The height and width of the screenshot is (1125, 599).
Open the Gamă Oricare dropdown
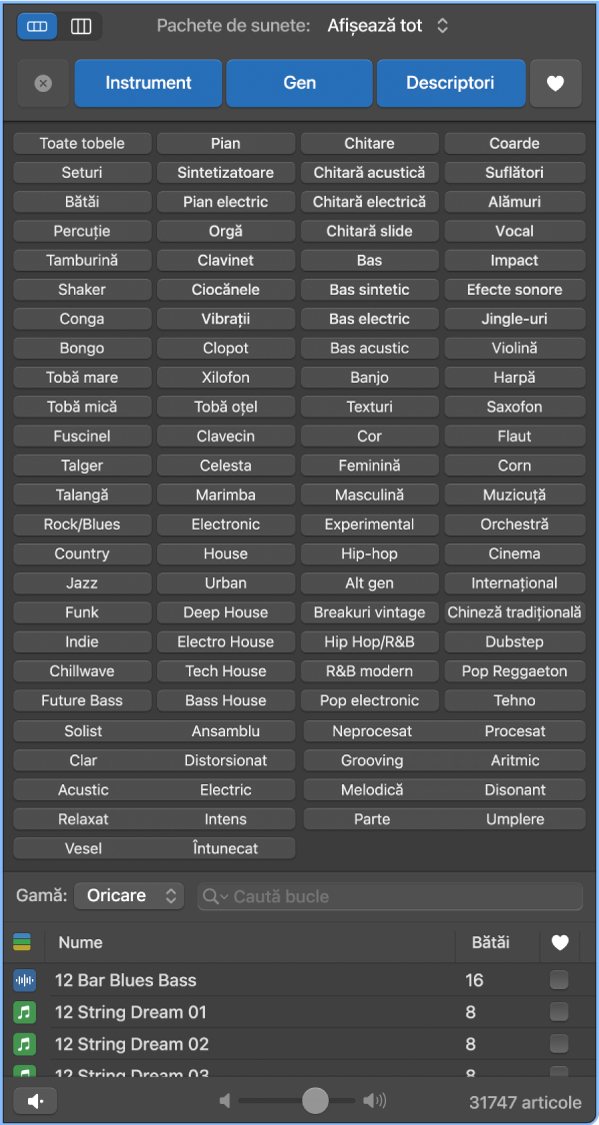129,896
